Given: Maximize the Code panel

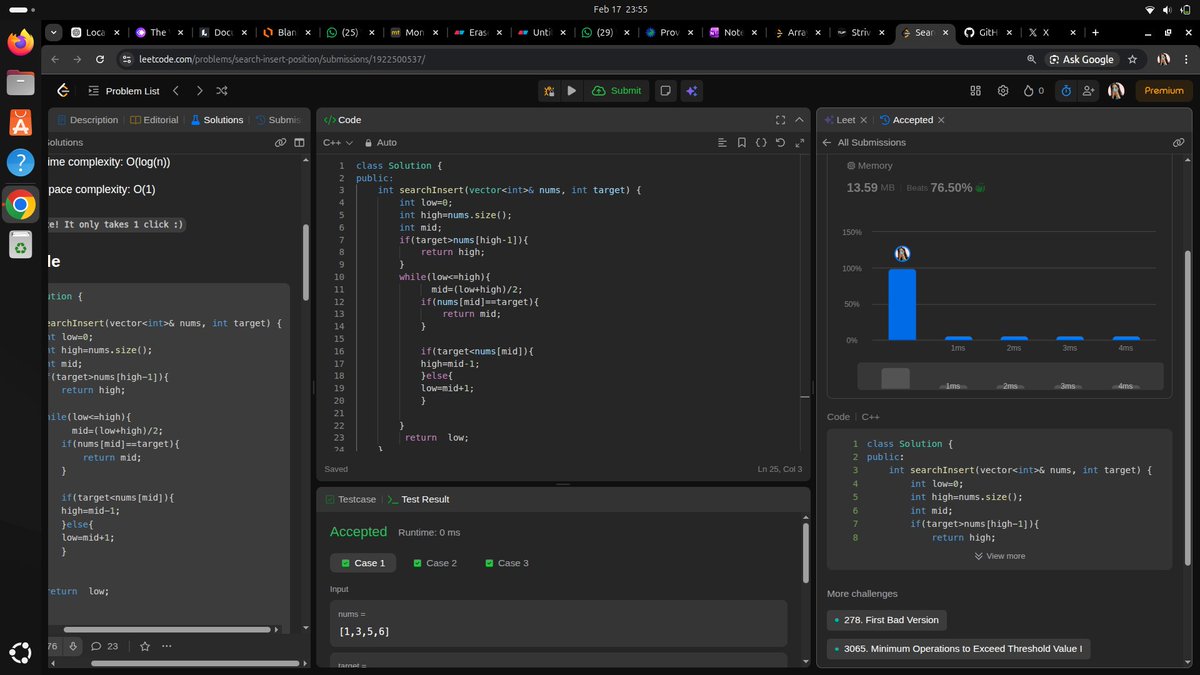Looking at the screenshot, I should pyautogui.click(x=780, y=120).
